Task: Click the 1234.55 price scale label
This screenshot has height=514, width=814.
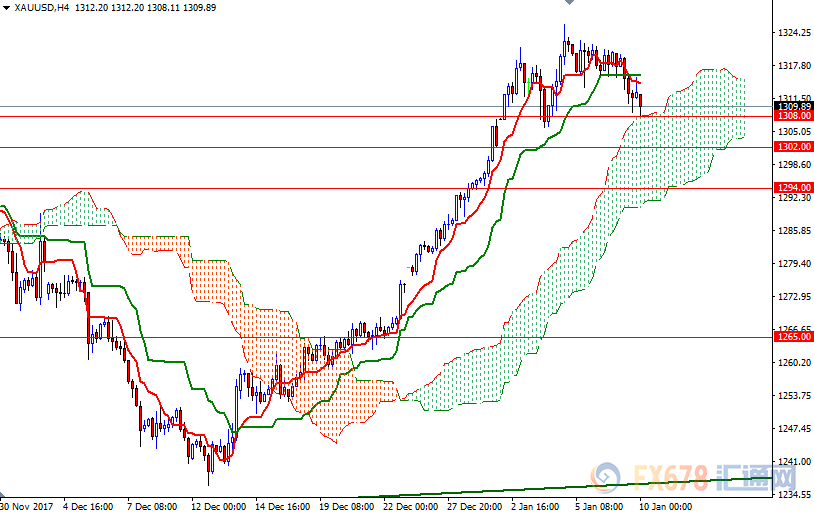Action: point(792,494)
